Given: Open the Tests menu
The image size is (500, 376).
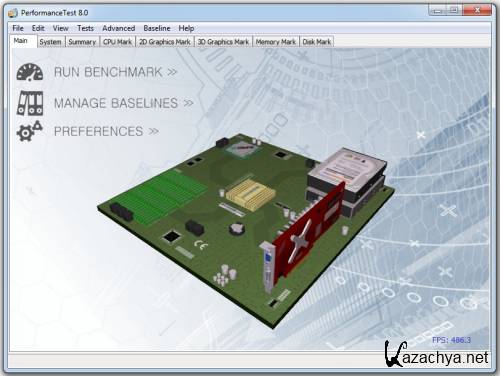Looking at the screenshot, I should click(x=85, y=28).
